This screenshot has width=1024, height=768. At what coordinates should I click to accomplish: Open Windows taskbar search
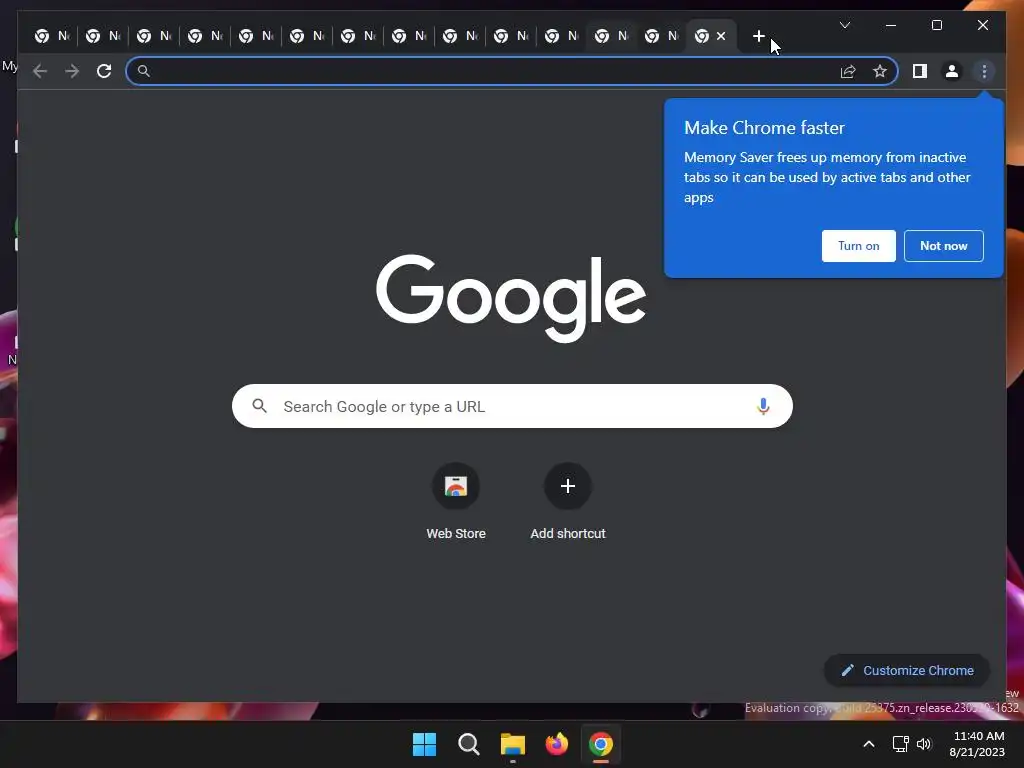[469, 744]
